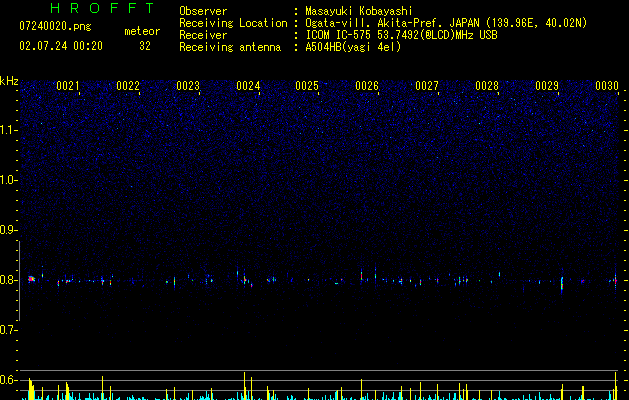The height and width of the screenshot is (400, 629).
Task: Click the Receiver label
Action: (x=203, y=35)
